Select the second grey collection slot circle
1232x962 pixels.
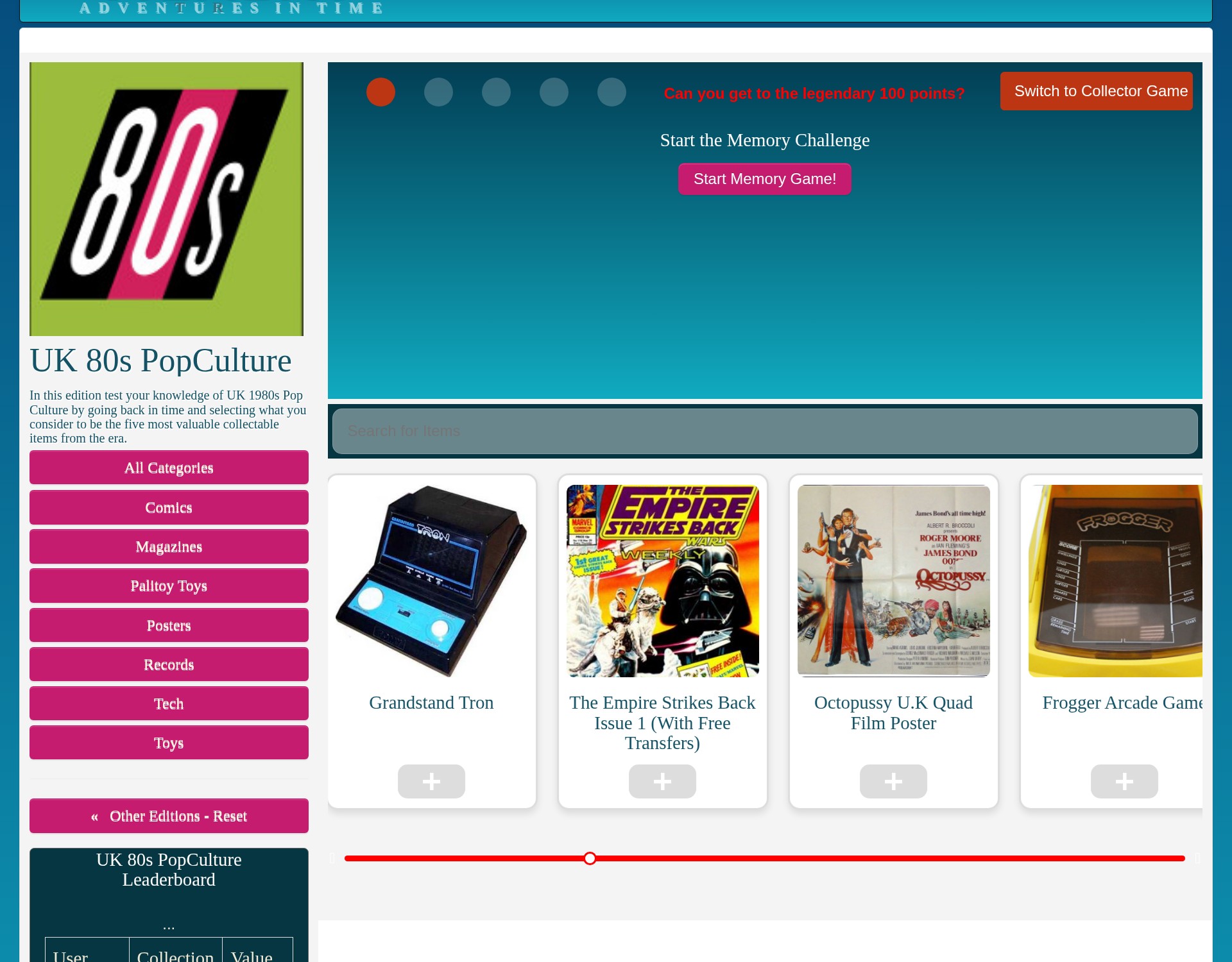tap(438, 92)
